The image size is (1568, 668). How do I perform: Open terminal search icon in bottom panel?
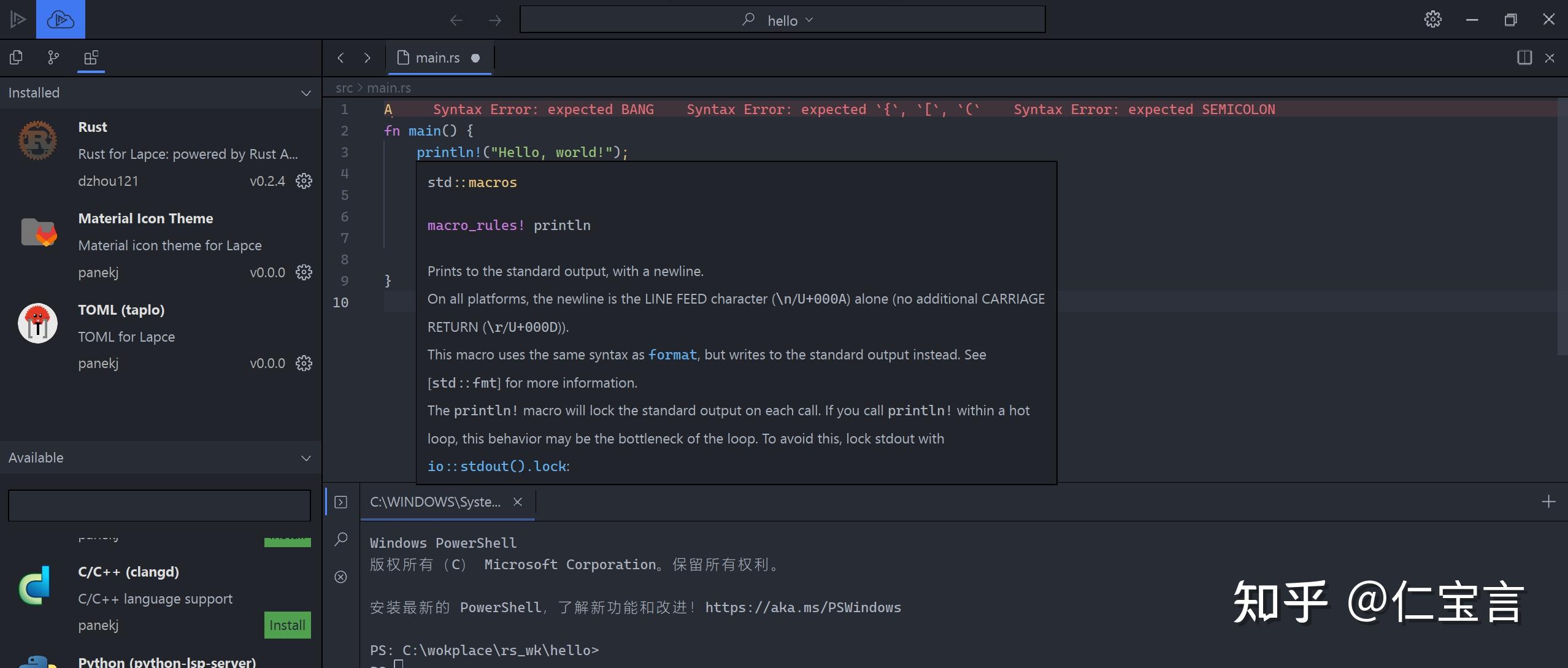point(341,539)
